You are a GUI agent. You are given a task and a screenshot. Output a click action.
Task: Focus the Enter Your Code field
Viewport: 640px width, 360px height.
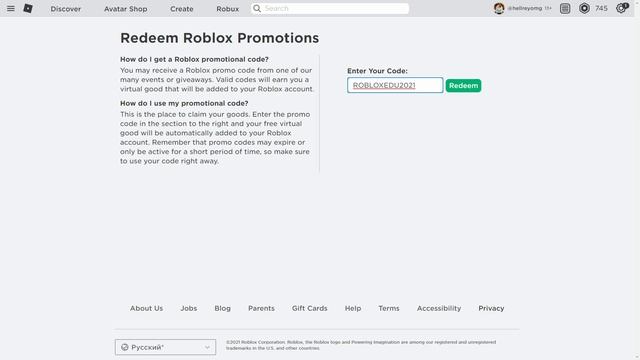[395, 85]
